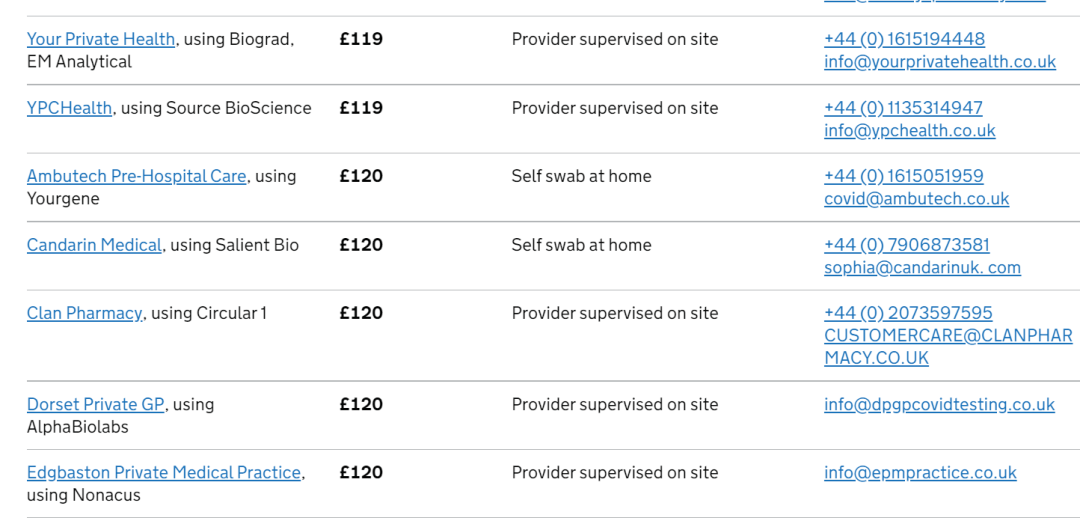Email info@ypchealth.co.uk
The image size is (1080, 518).
pyautogui.click(x=909, y=131)
